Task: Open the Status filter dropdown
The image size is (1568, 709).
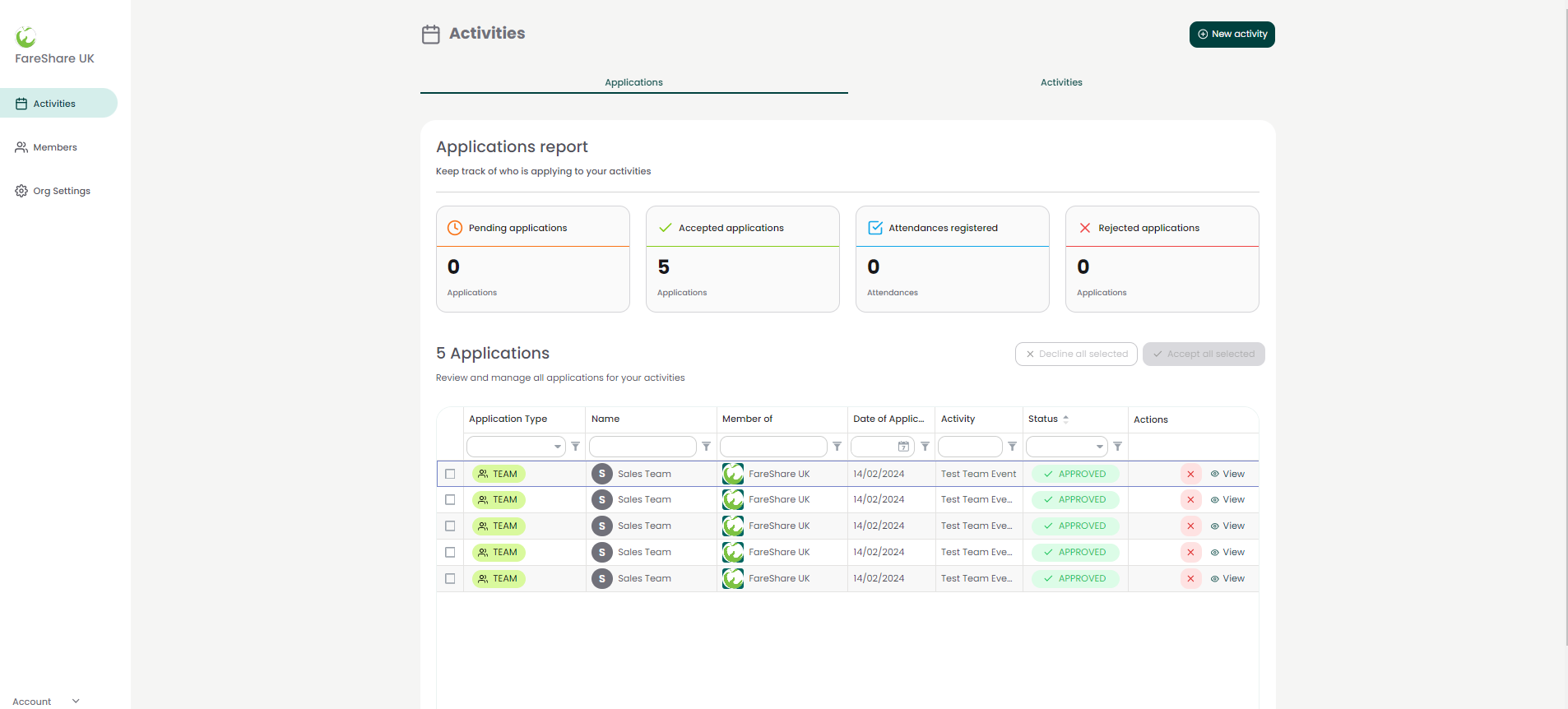Action: pyautogui.click(x=1066, y=447)
